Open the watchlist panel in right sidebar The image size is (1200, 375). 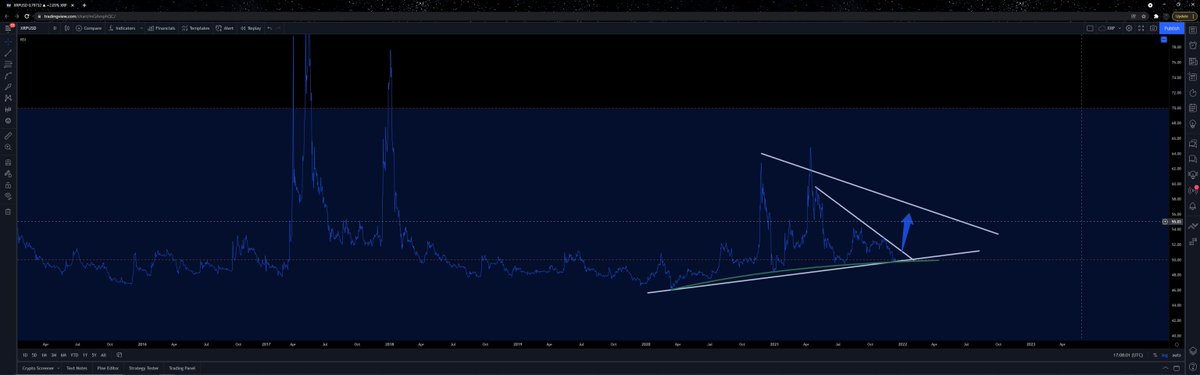click(1193, 30)
